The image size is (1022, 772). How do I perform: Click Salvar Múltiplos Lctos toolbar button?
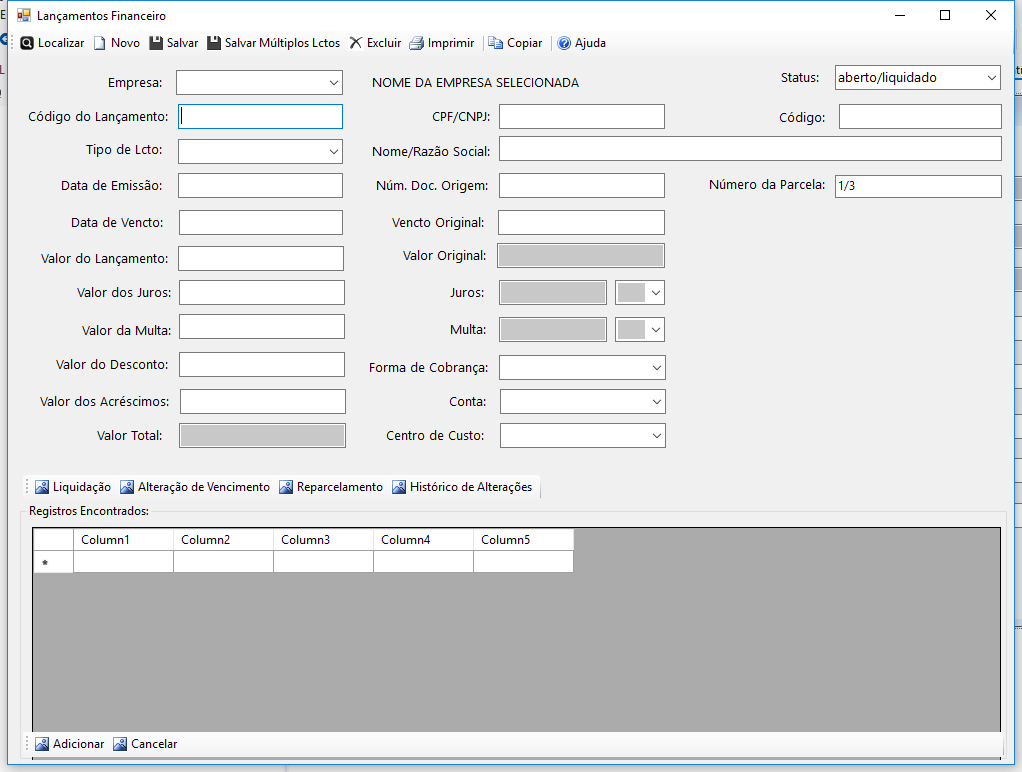[x=274, y=43]
